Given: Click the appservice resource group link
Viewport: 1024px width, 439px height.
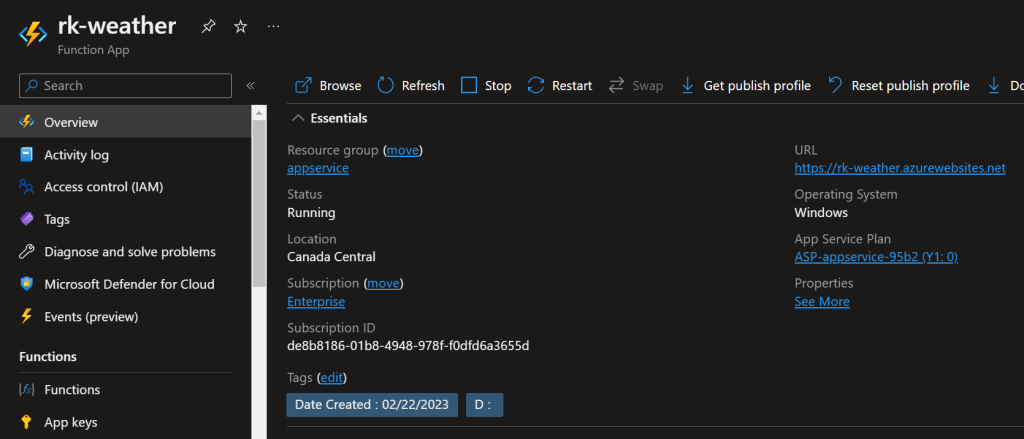Looking at the screenshot, I should [317, 168].
